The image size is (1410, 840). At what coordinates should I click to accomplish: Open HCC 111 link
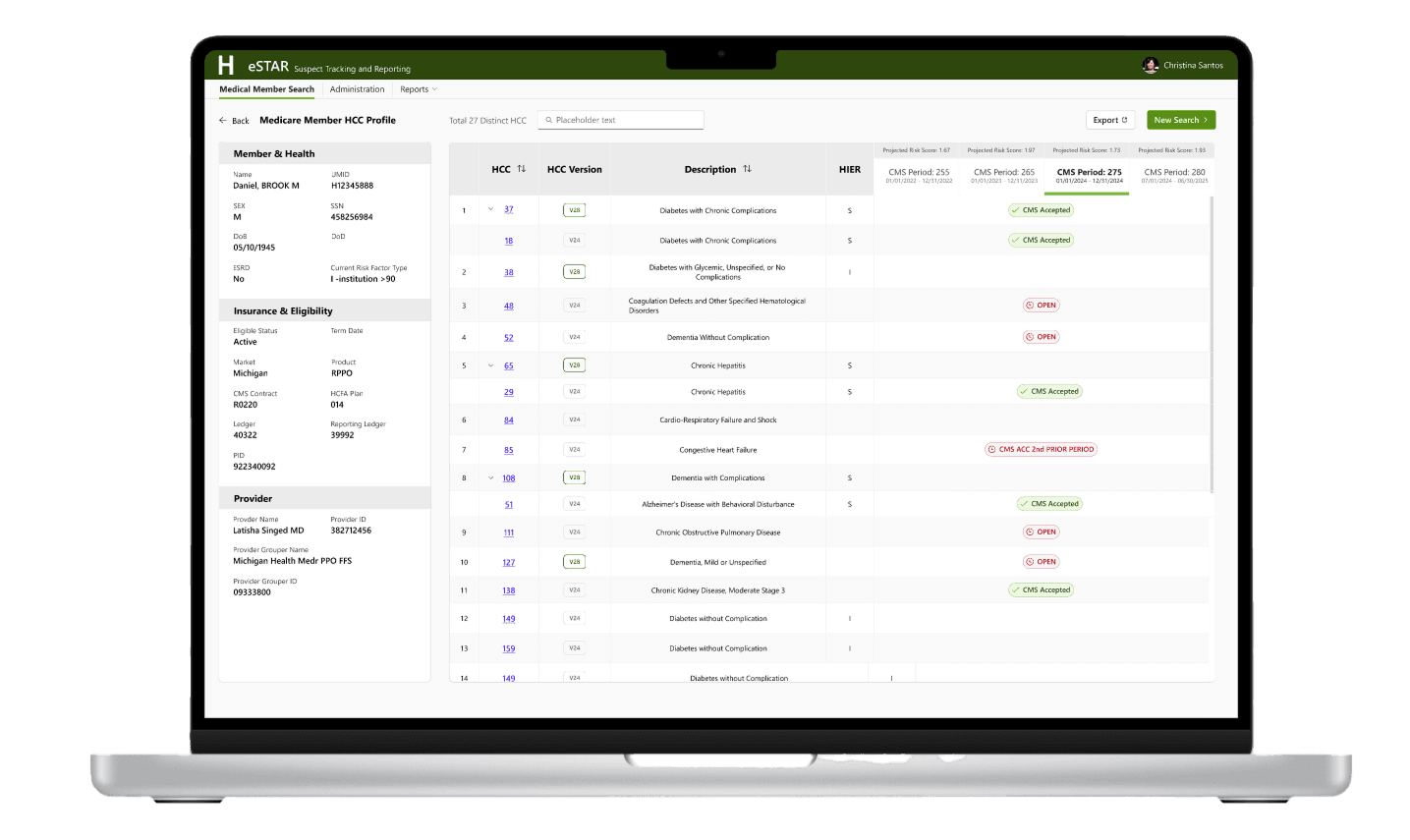(509, 532)
